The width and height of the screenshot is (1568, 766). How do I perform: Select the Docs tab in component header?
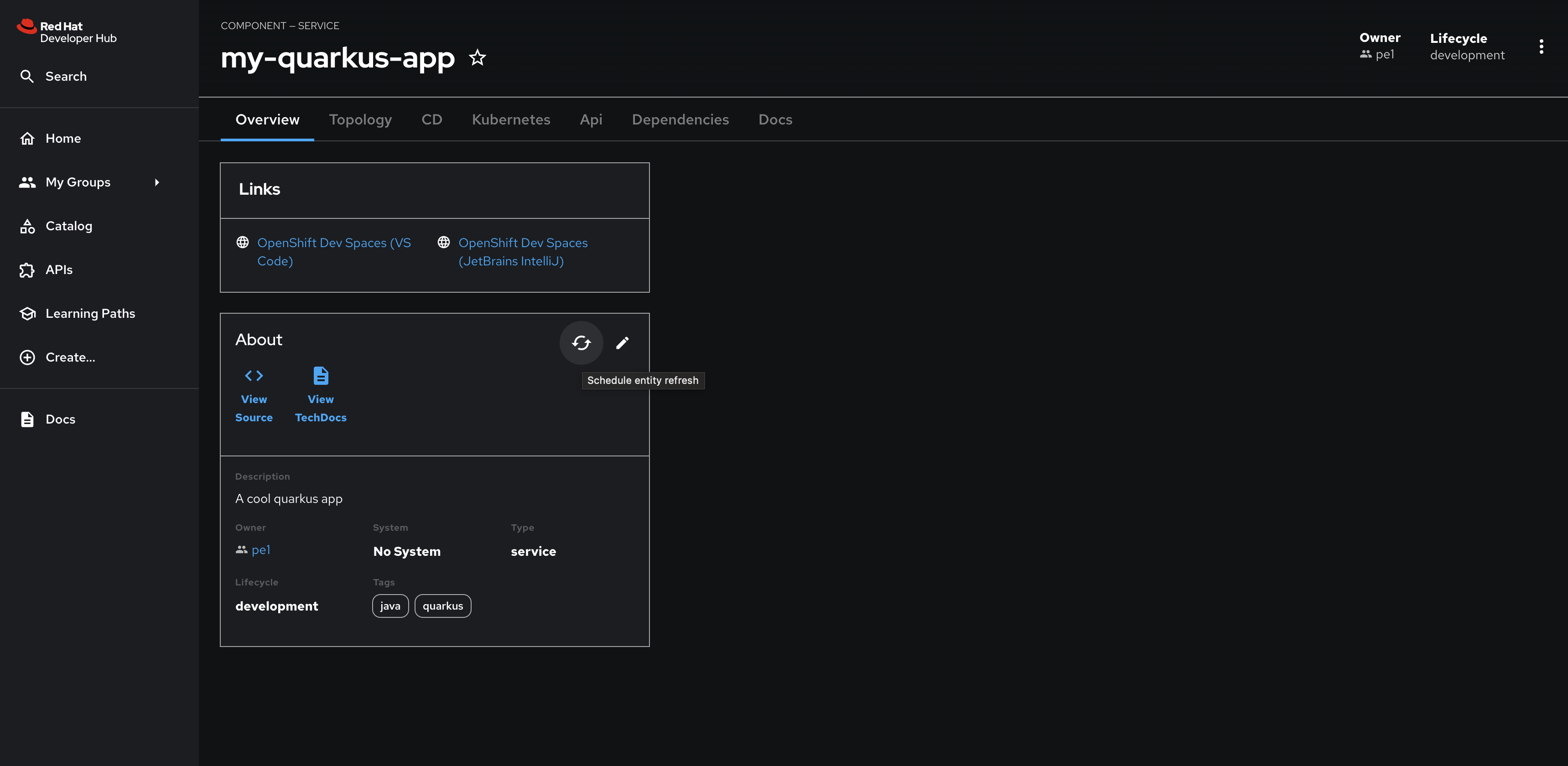coord(775,119)
